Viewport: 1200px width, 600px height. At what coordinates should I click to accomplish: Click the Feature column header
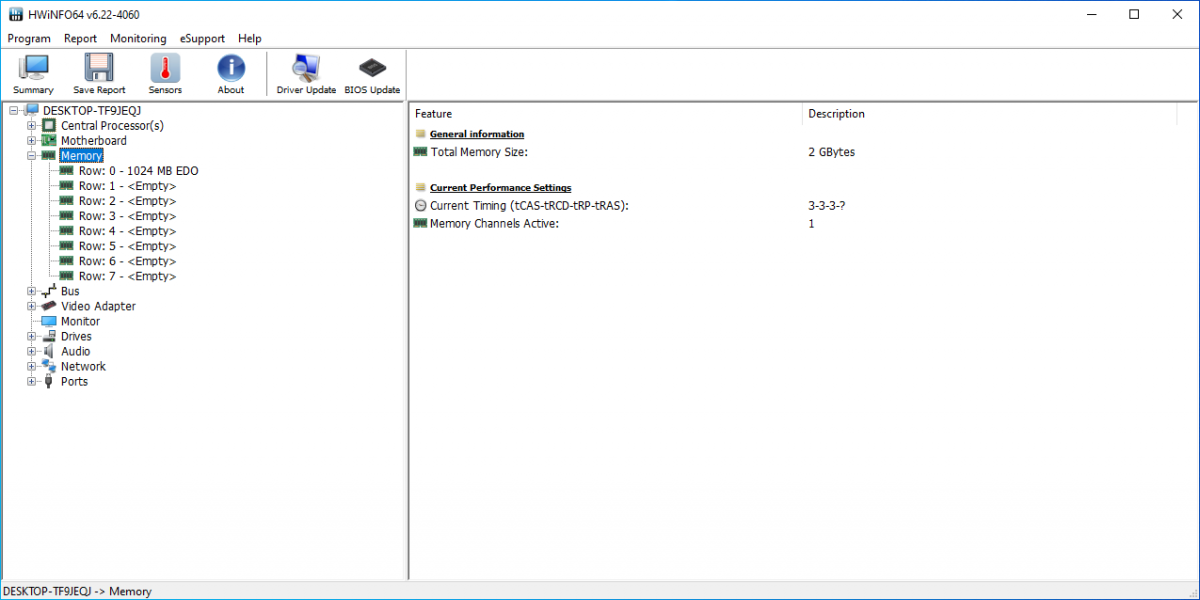click(x=434, y=114)
